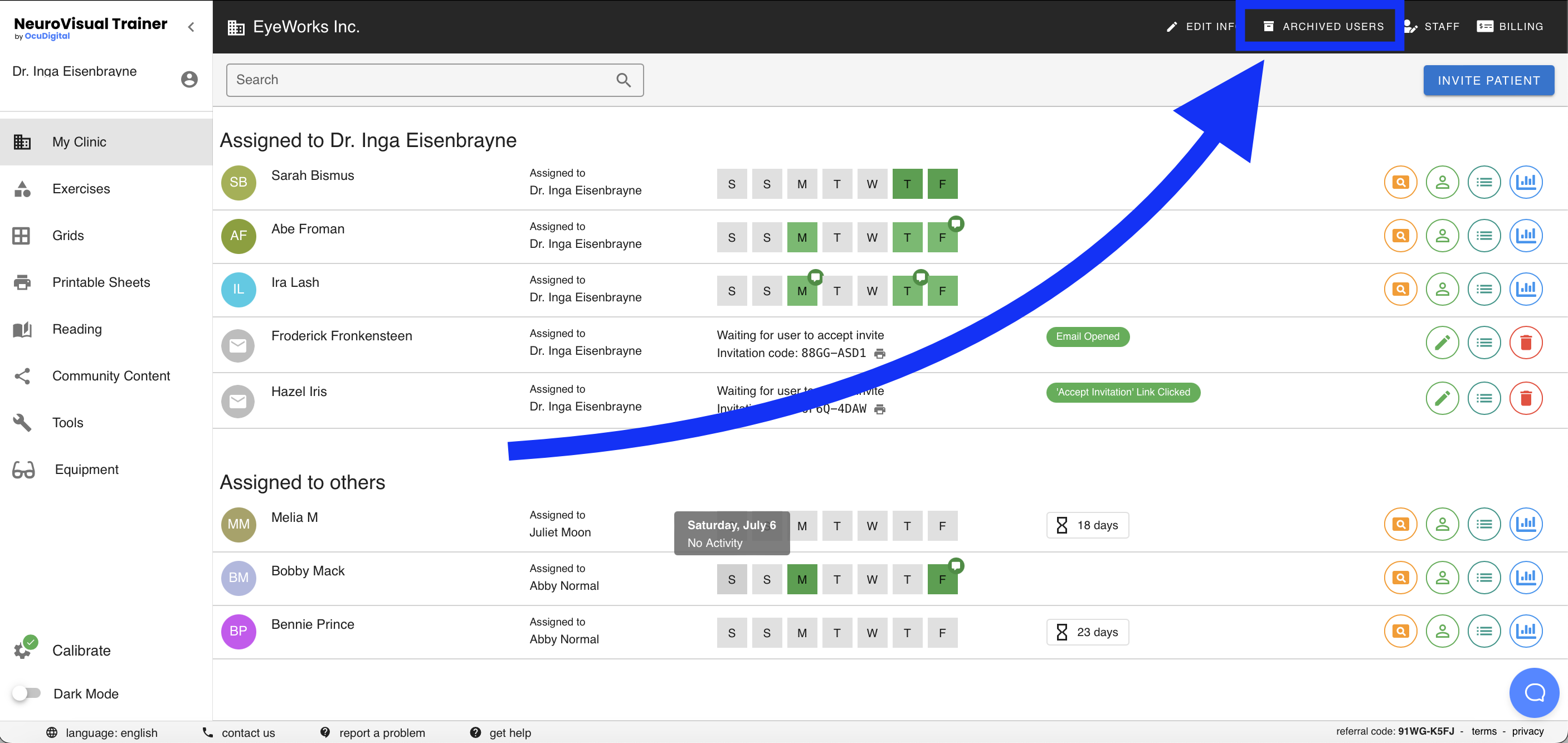The height and width of the screenshot is (743, 1568).
Task: Change language: english setting
Action: [101, 732]
